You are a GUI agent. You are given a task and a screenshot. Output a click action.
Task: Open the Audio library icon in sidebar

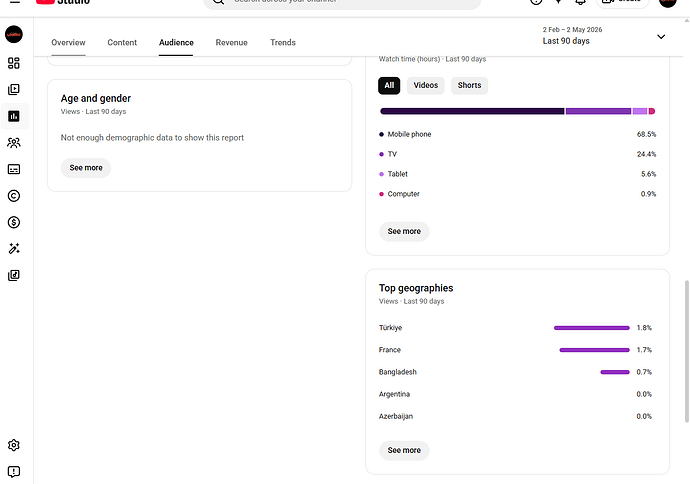click(14, 275)
